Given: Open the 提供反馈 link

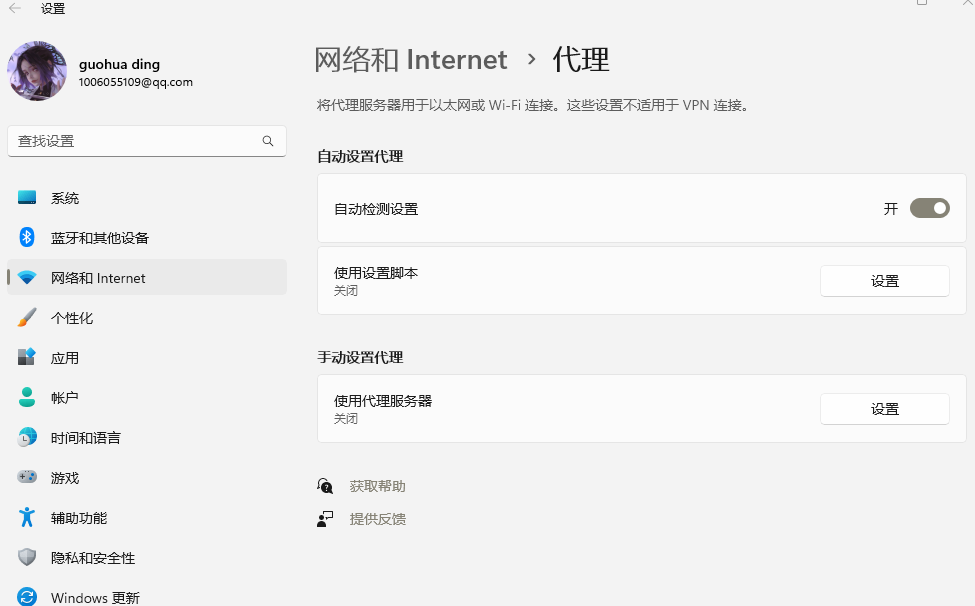Looking at the screenshot, I should coord(377,519).
